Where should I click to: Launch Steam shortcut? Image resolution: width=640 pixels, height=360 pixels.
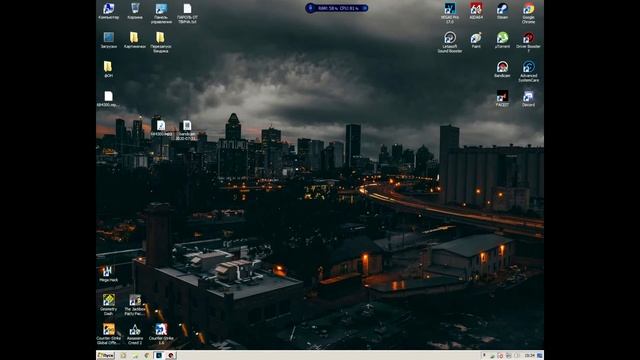point(502,11)
